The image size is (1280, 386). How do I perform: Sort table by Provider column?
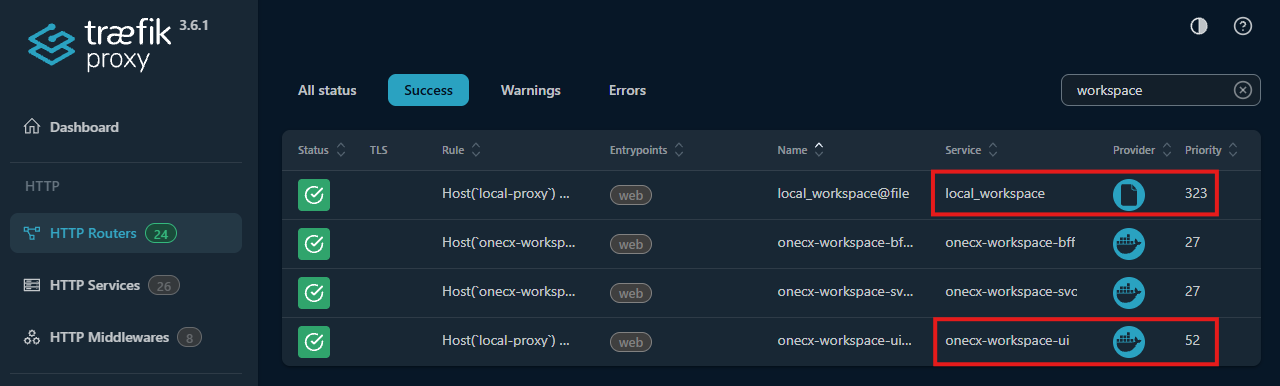tap(1142, 150)
